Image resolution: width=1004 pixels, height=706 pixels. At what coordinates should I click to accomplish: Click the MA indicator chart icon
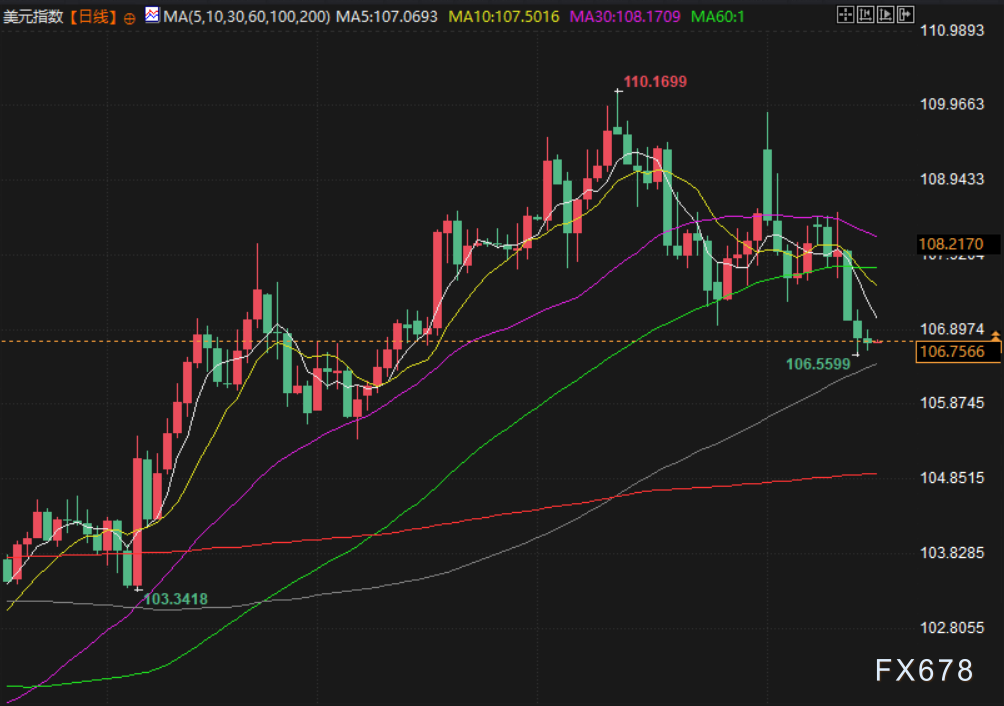tap(152, 15)
